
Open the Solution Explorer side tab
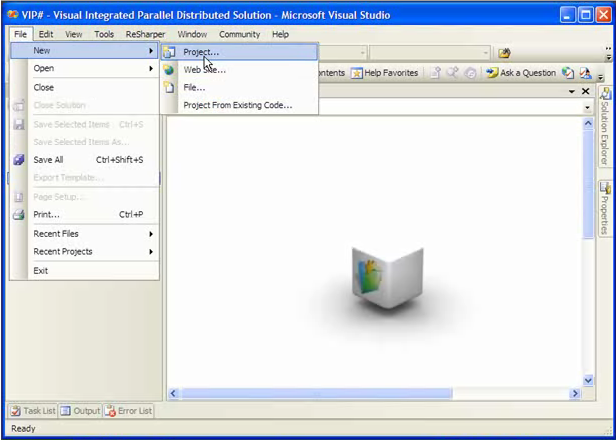click(x=605, y=126)
